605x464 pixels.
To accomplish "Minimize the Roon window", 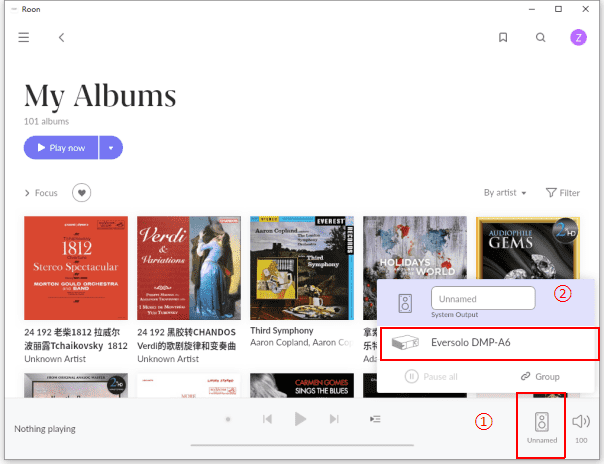I will (532, 9).
